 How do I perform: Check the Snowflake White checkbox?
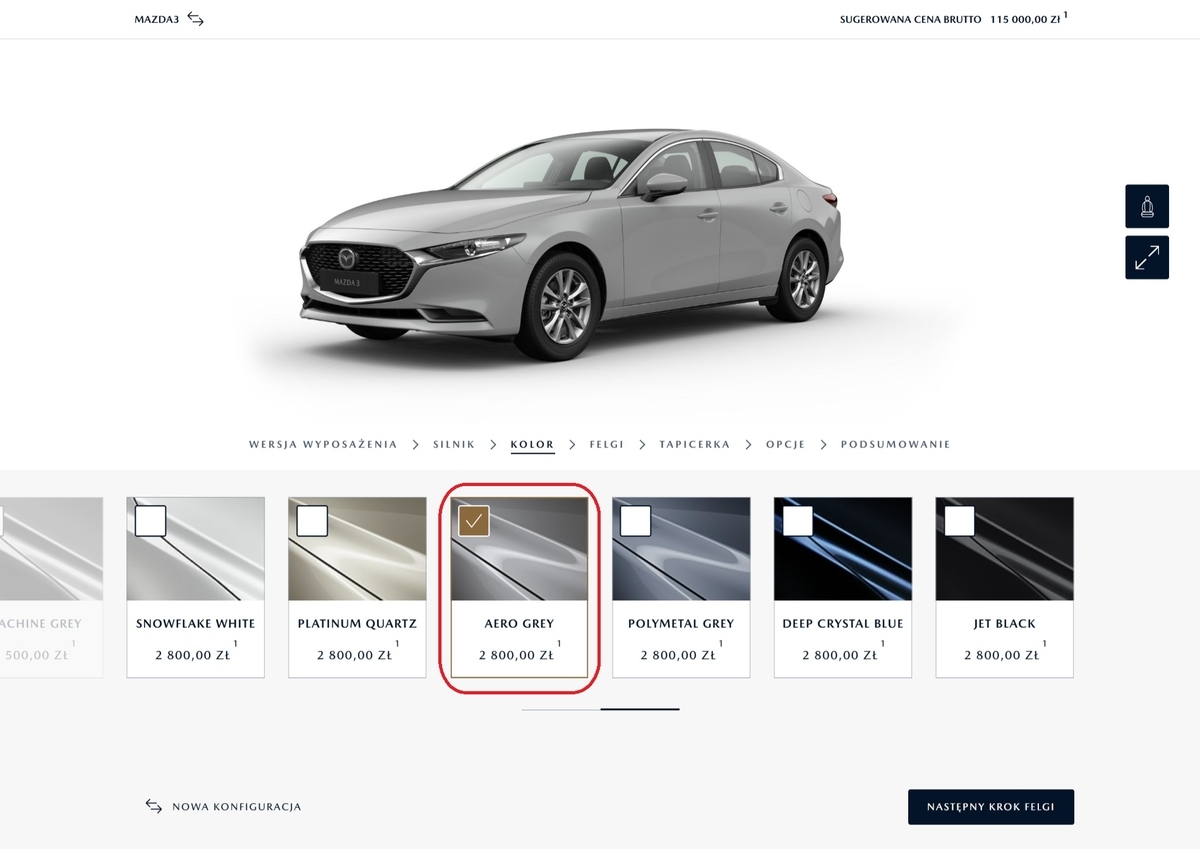(150, 521)
